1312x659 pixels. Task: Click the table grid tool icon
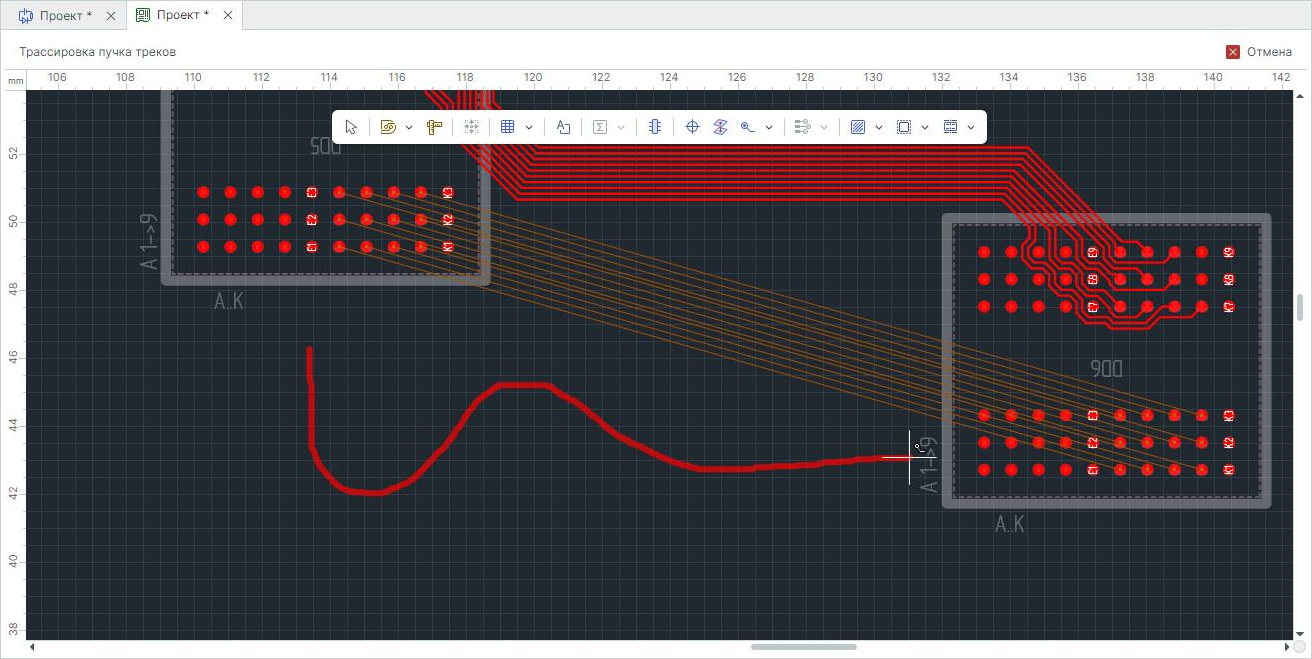507,127
